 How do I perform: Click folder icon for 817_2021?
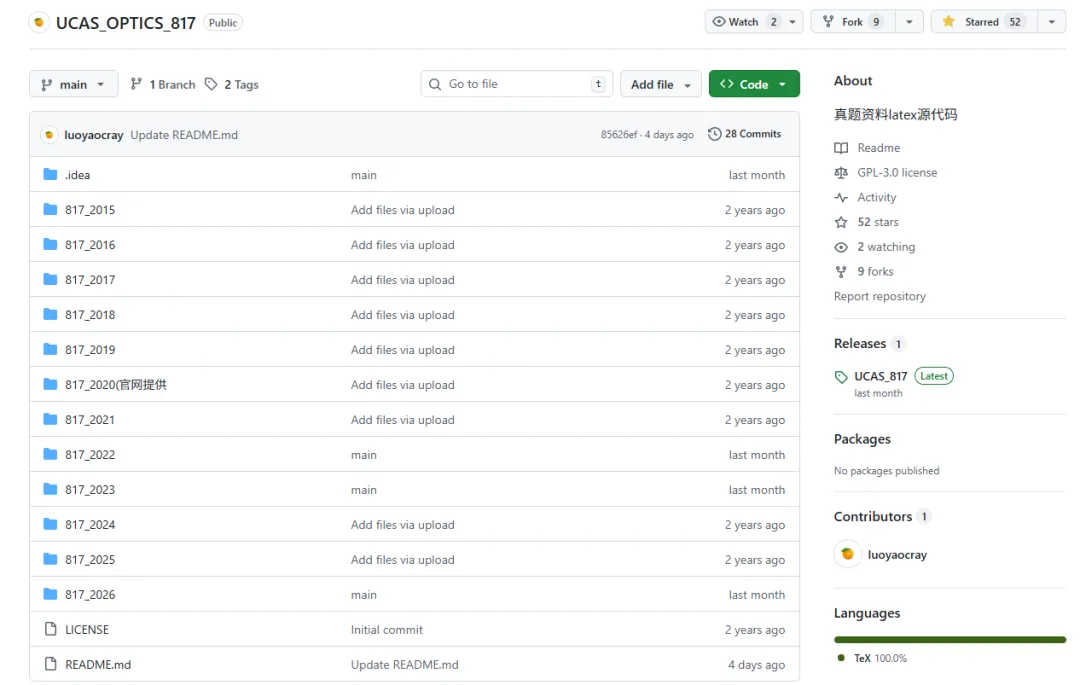pyautogui.click(x=50, y=419)
